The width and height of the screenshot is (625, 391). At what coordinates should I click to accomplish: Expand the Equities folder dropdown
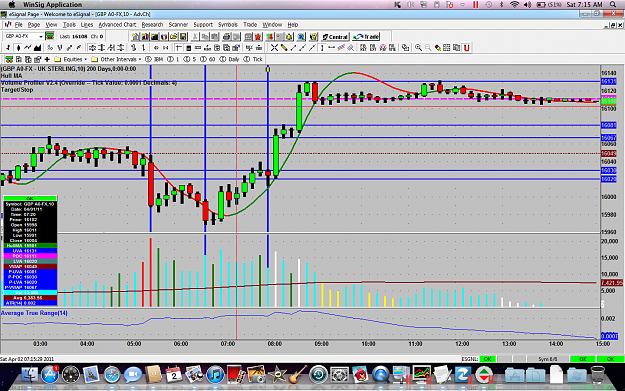click(72, 59)
